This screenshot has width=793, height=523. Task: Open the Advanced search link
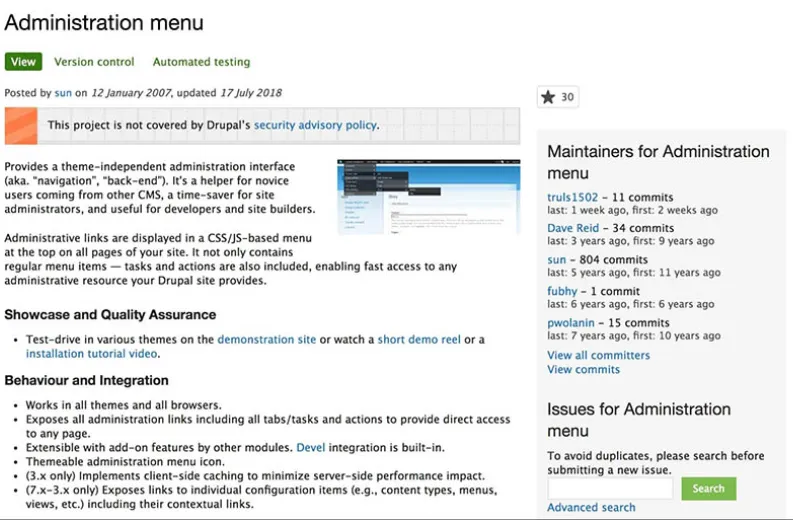591,507
